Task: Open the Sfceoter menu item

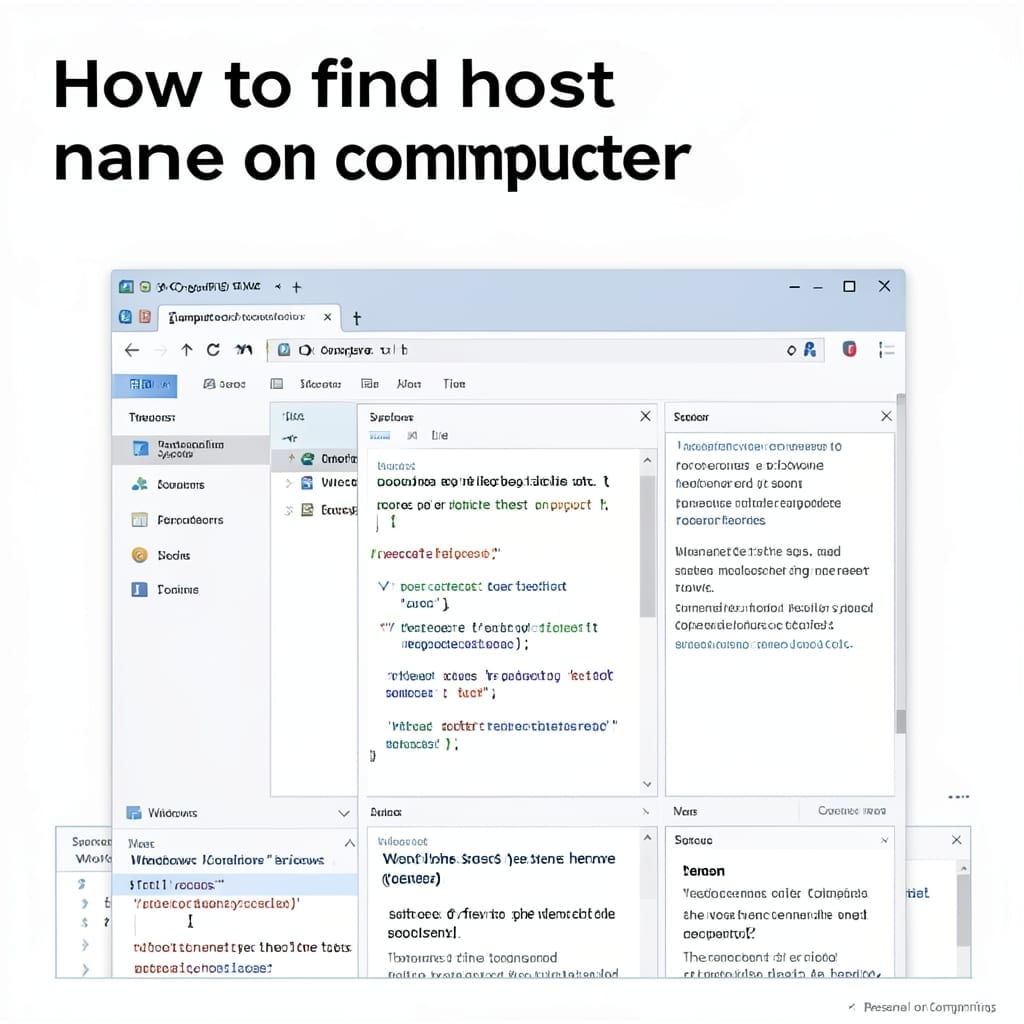Action: 320,384
